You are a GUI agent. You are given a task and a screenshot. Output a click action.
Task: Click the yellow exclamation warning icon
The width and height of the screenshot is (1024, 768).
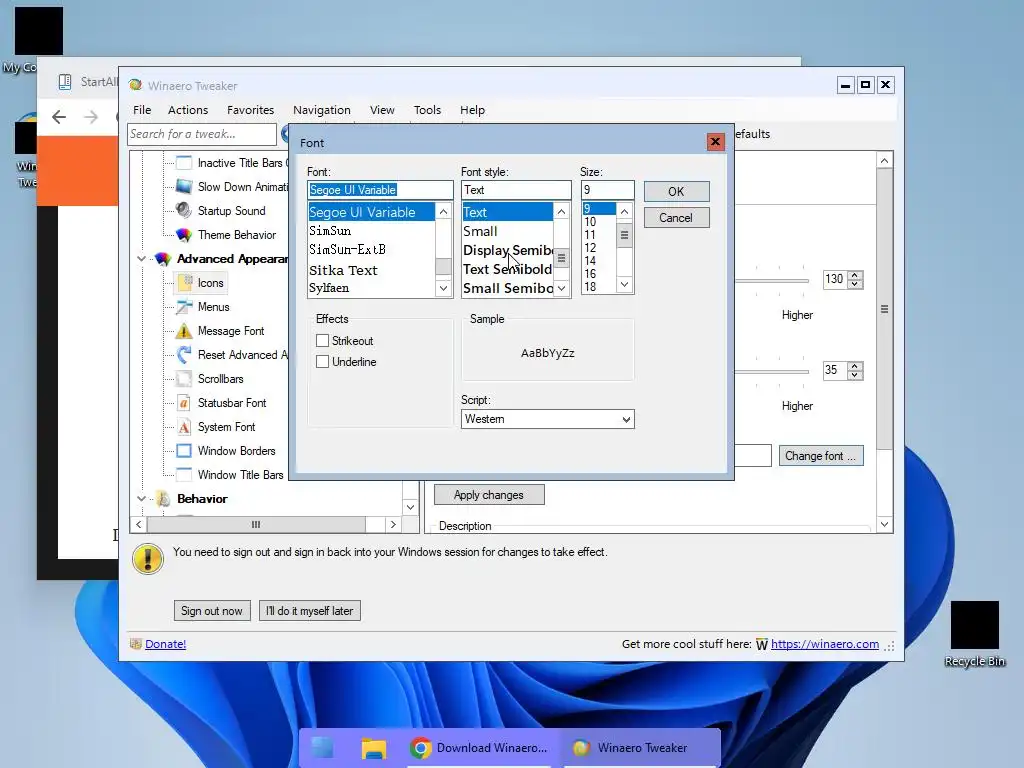(148, 559)
